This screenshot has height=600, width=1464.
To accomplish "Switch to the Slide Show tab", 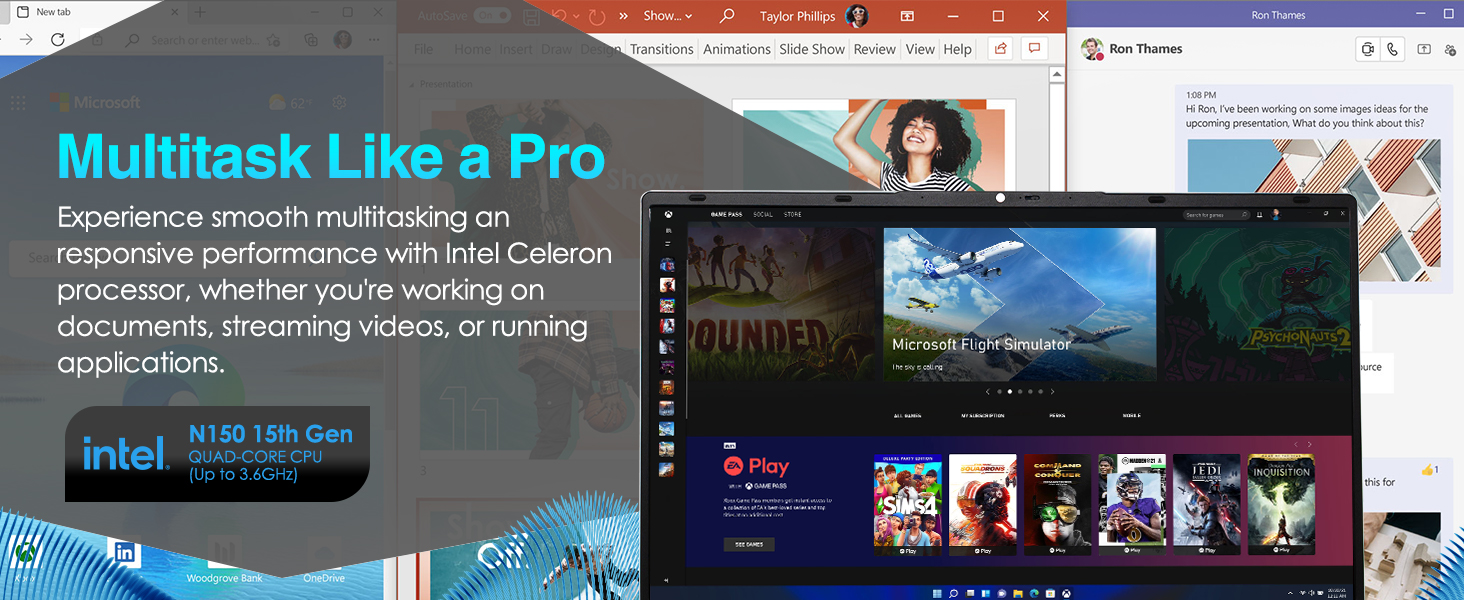I will pos(812,49).
